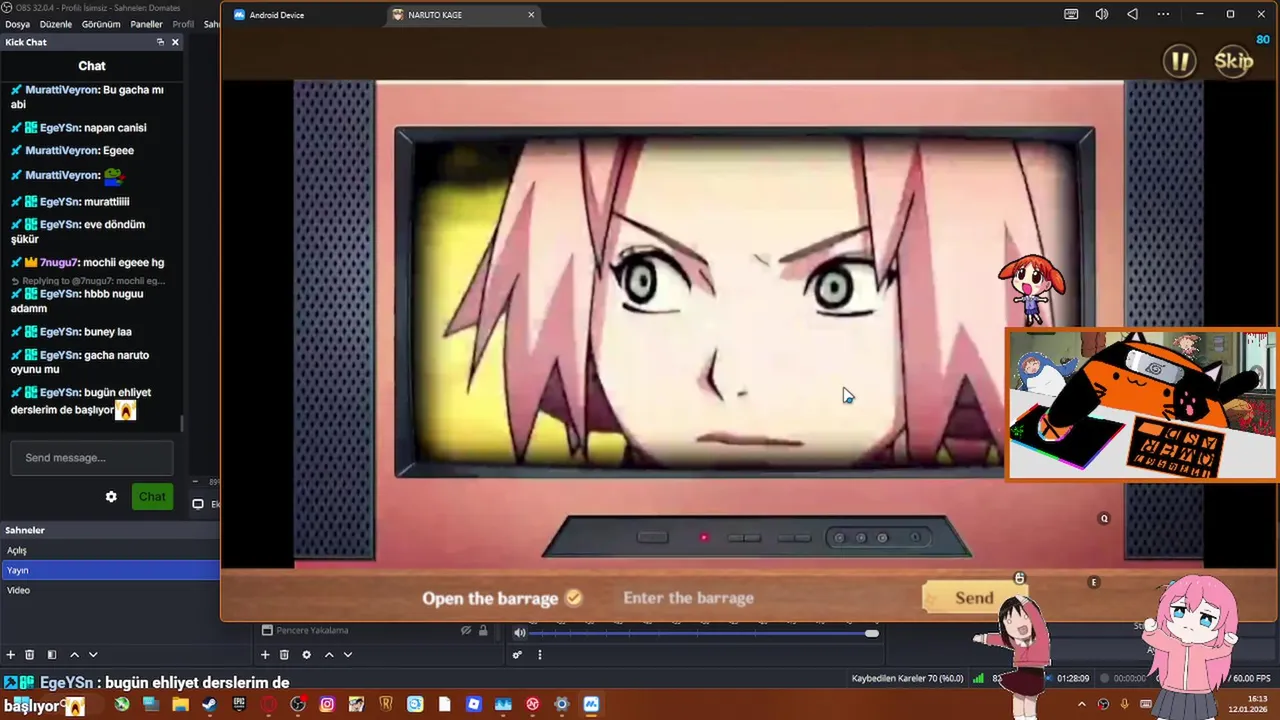Image resolution: width=1280 pixels, height=720 pixels.
Task: Click the emulator back triangle icon
Action: pyautogui.click(x=1132, y=14)
